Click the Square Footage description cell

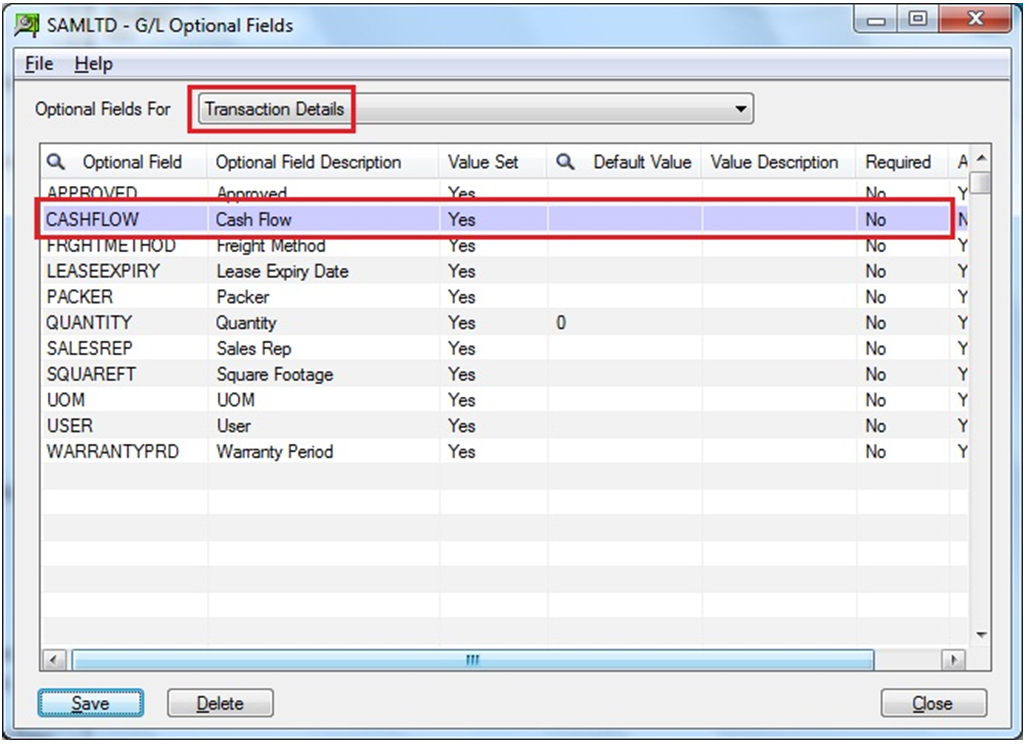tap(323, 374)
